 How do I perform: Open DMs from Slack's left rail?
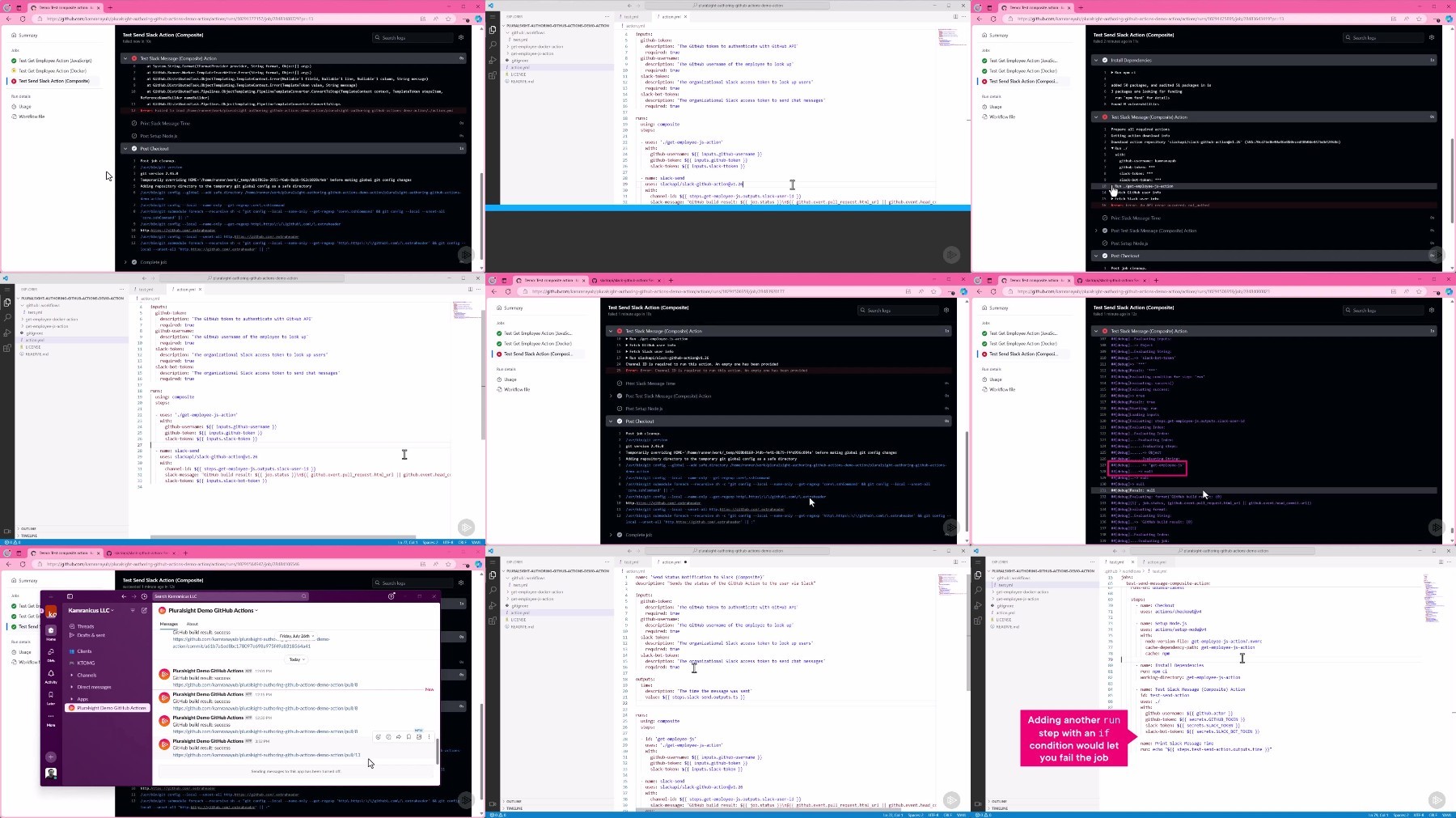51,653
